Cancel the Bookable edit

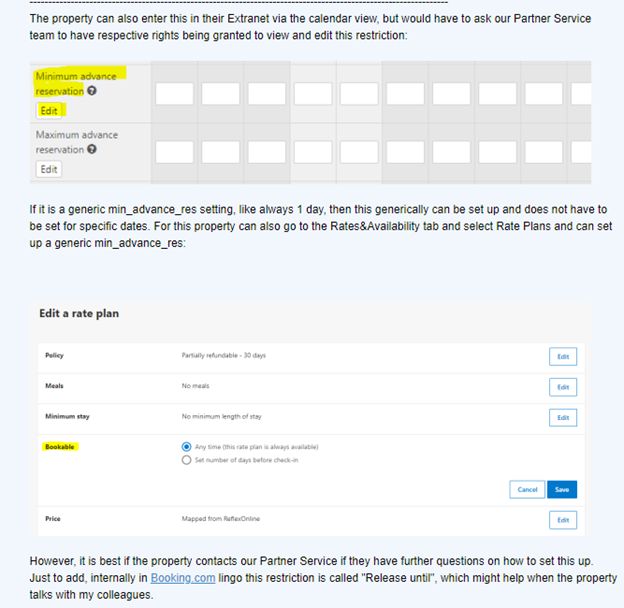[527, 489]
